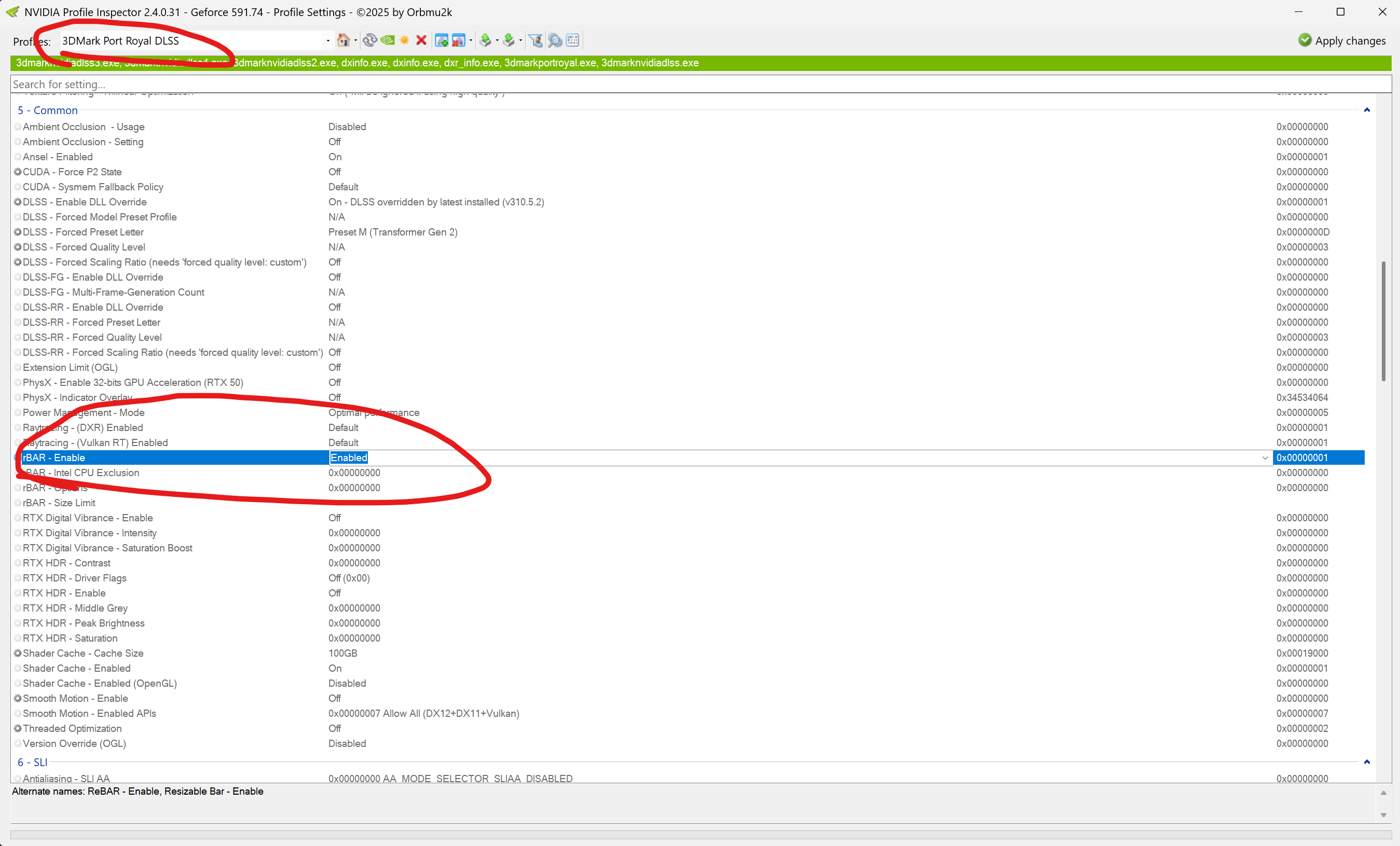Click the home icon for the global profile
The image size is (1400, 846).
343,40
